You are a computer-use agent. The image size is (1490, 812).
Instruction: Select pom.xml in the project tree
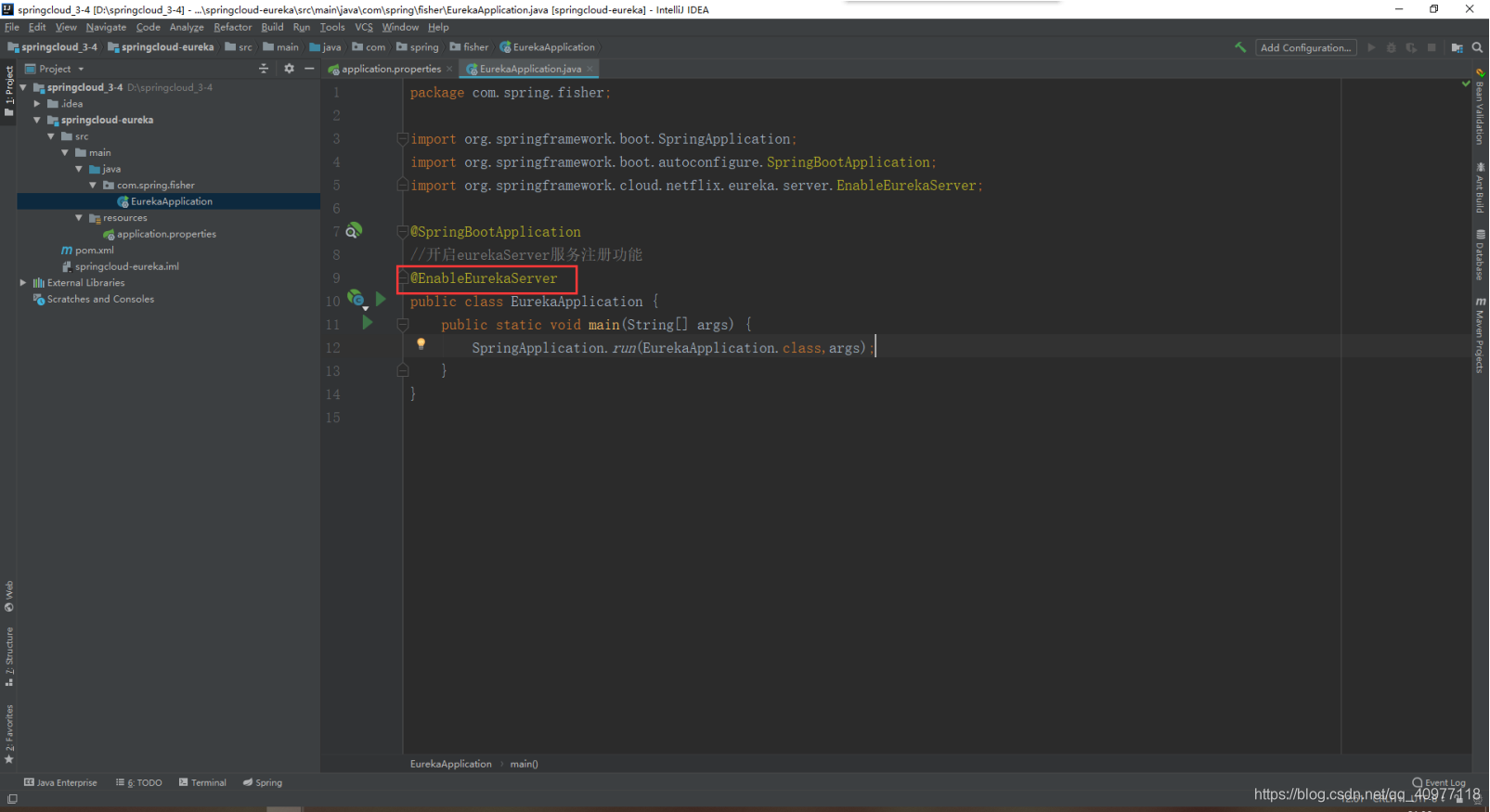pos(87,250)
